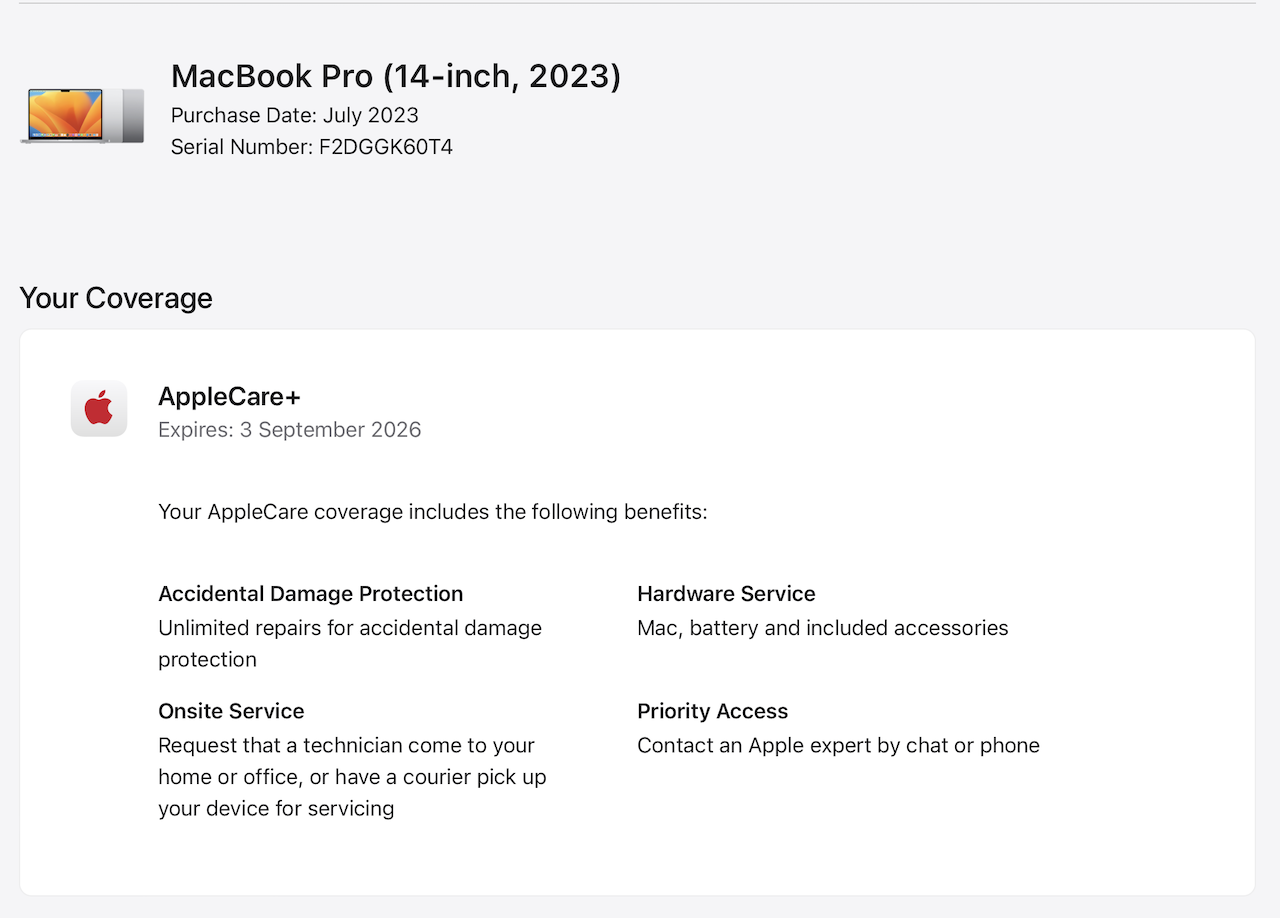Image resolution: width=1280 pixels, height=918 pixels.
Task: Click the serial number F2DGGK60T4
Action: point(386,147)
